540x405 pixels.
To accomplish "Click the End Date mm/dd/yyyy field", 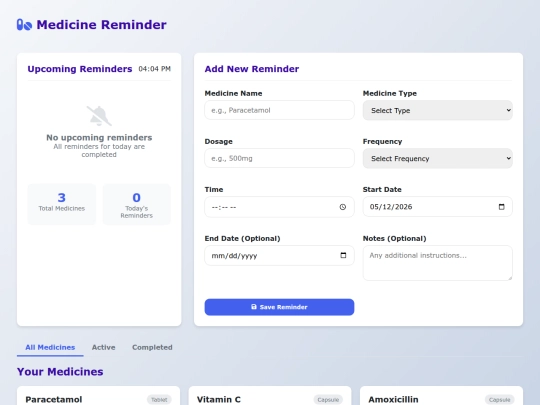I will pyautogui.click(x=279, y=255).
